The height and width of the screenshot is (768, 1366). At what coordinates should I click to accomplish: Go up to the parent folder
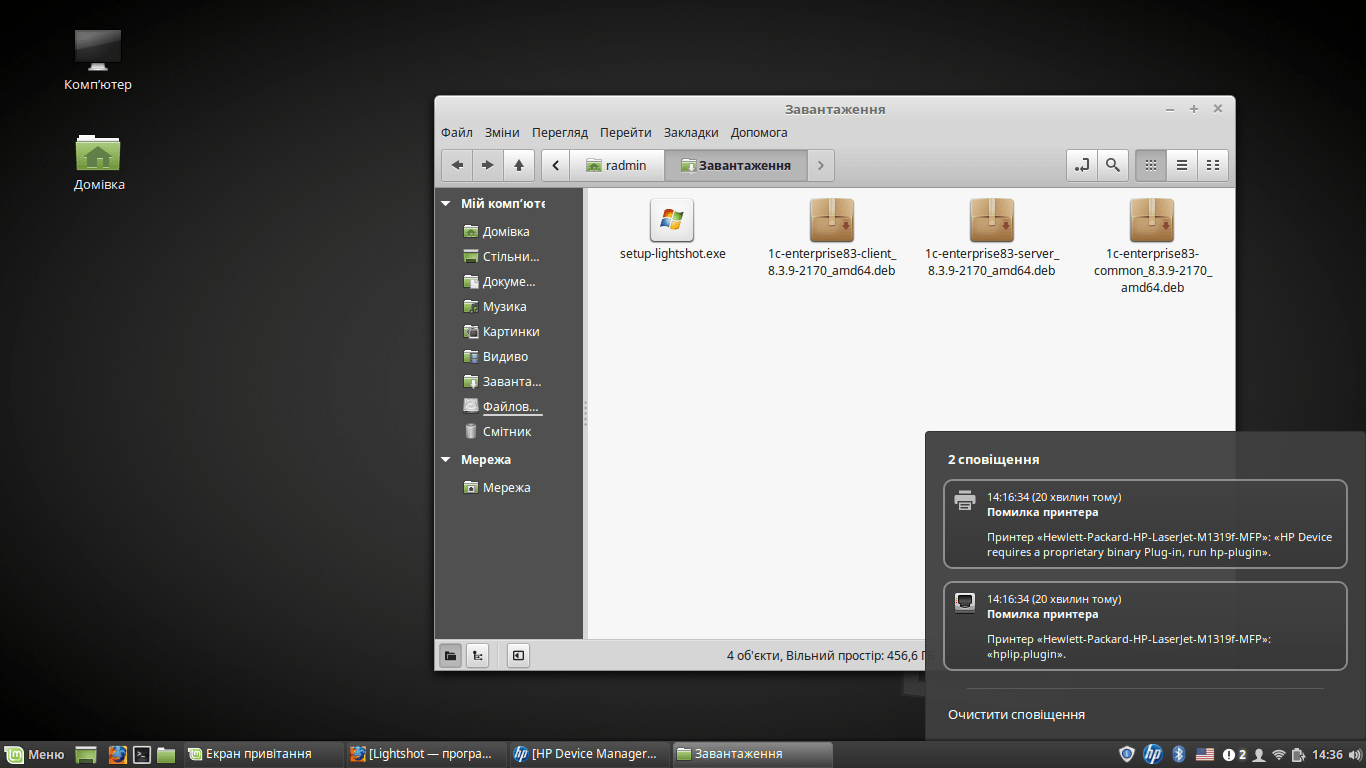tap(519, 165)
